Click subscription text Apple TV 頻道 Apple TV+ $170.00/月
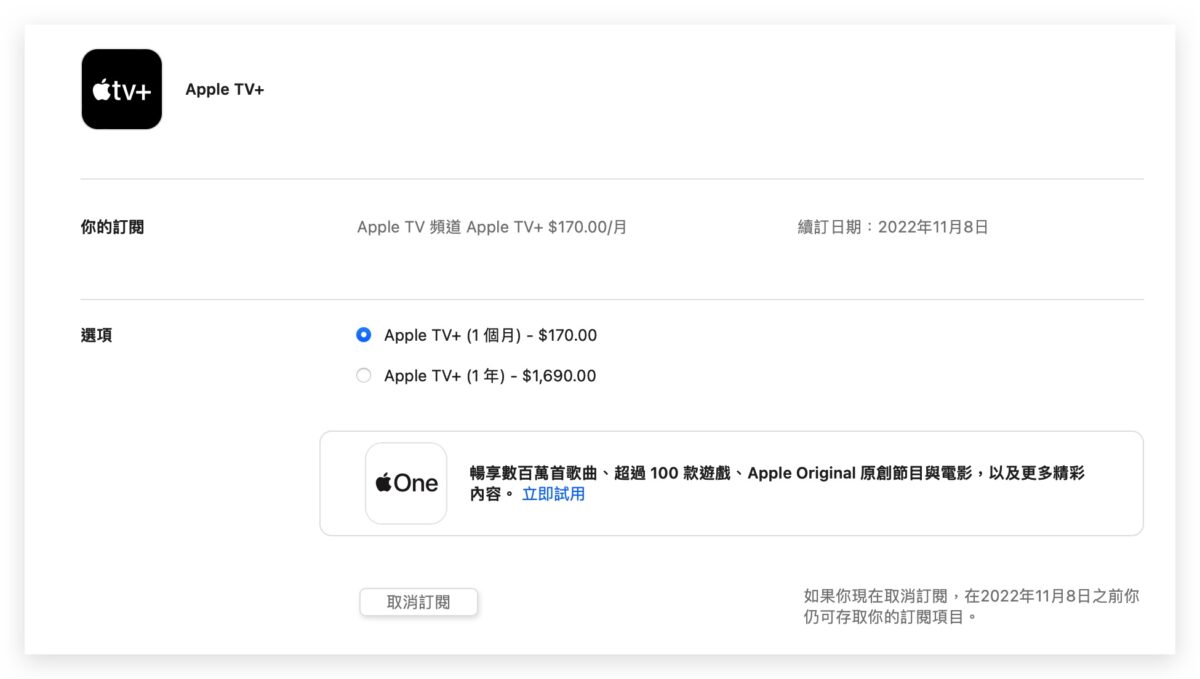Viewport: 1200px width, 679px height. point(492,227)
